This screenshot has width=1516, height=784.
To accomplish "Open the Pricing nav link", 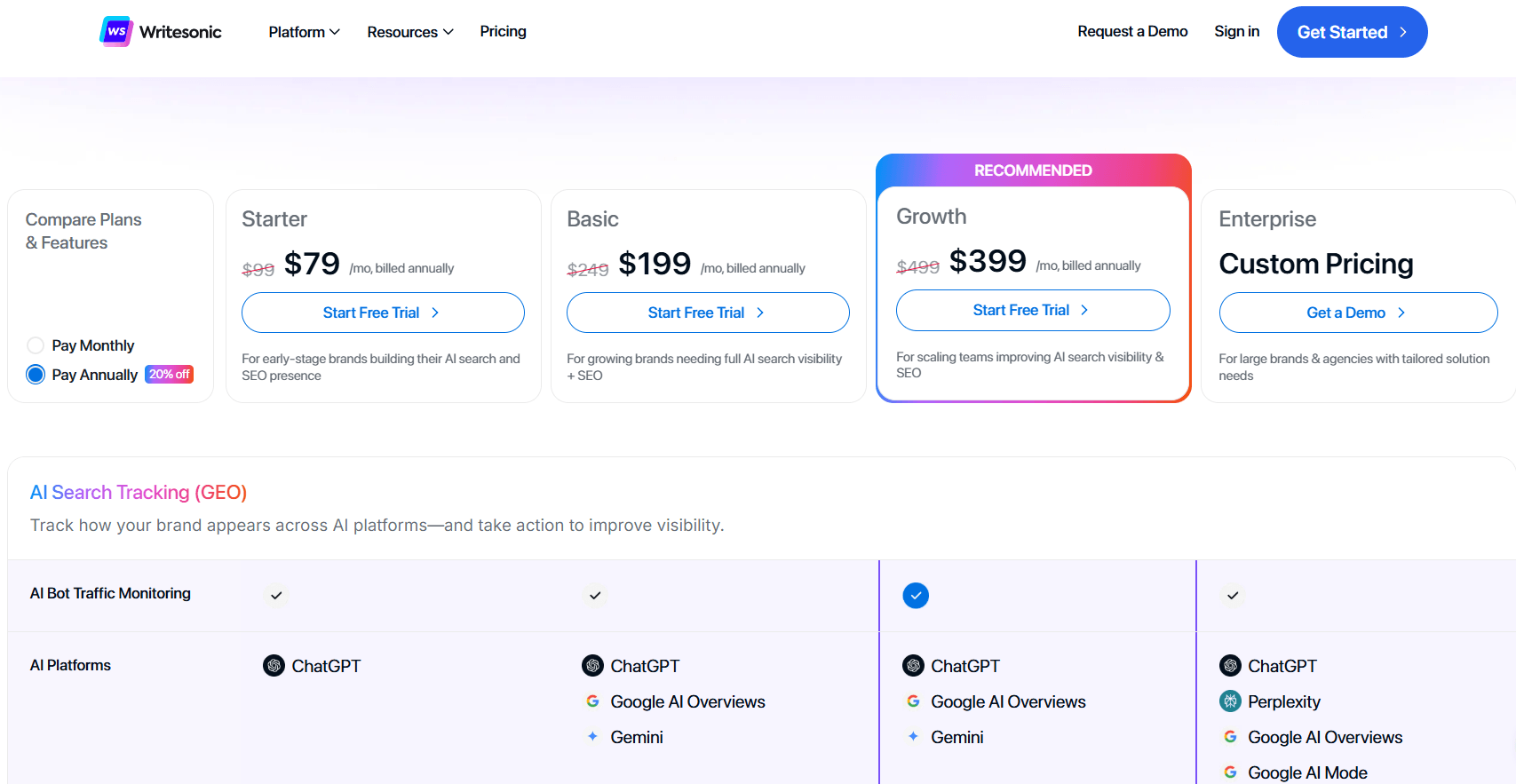I will (x=503, y=32).
